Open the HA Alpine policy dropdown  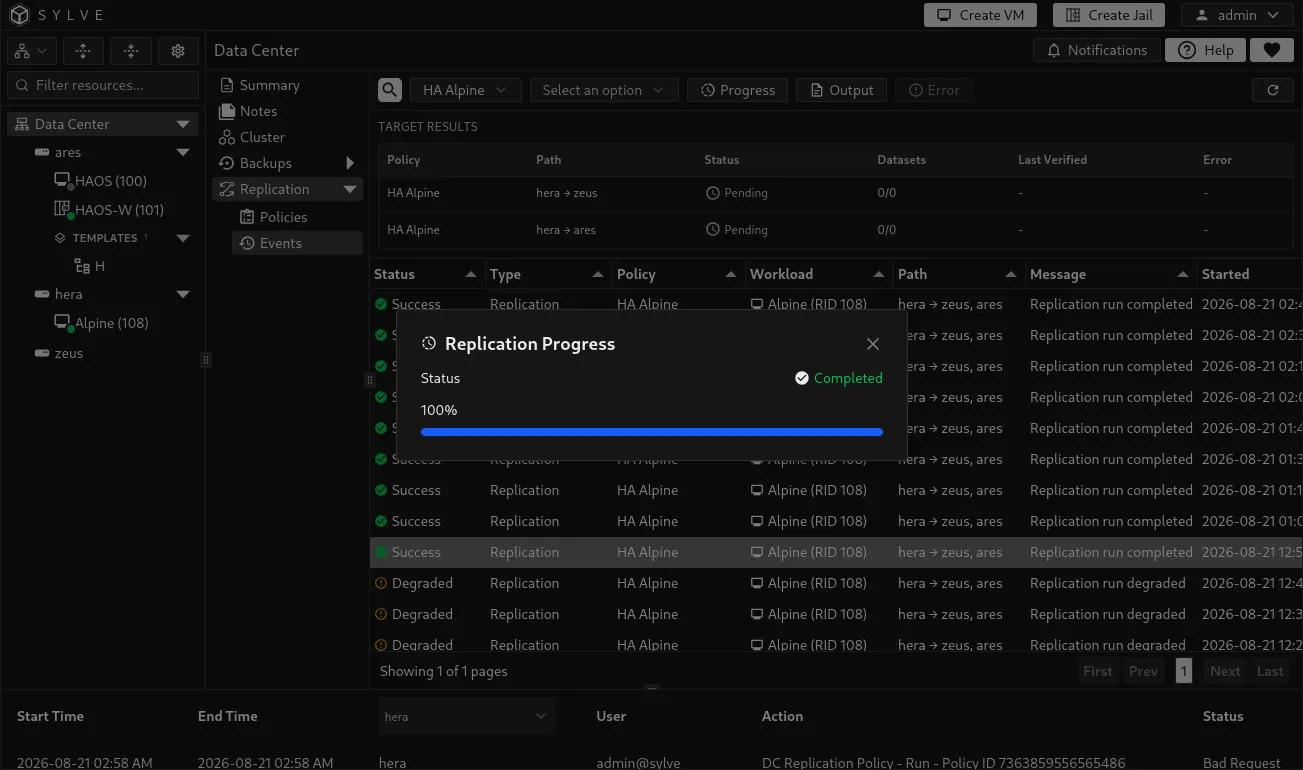465,90
